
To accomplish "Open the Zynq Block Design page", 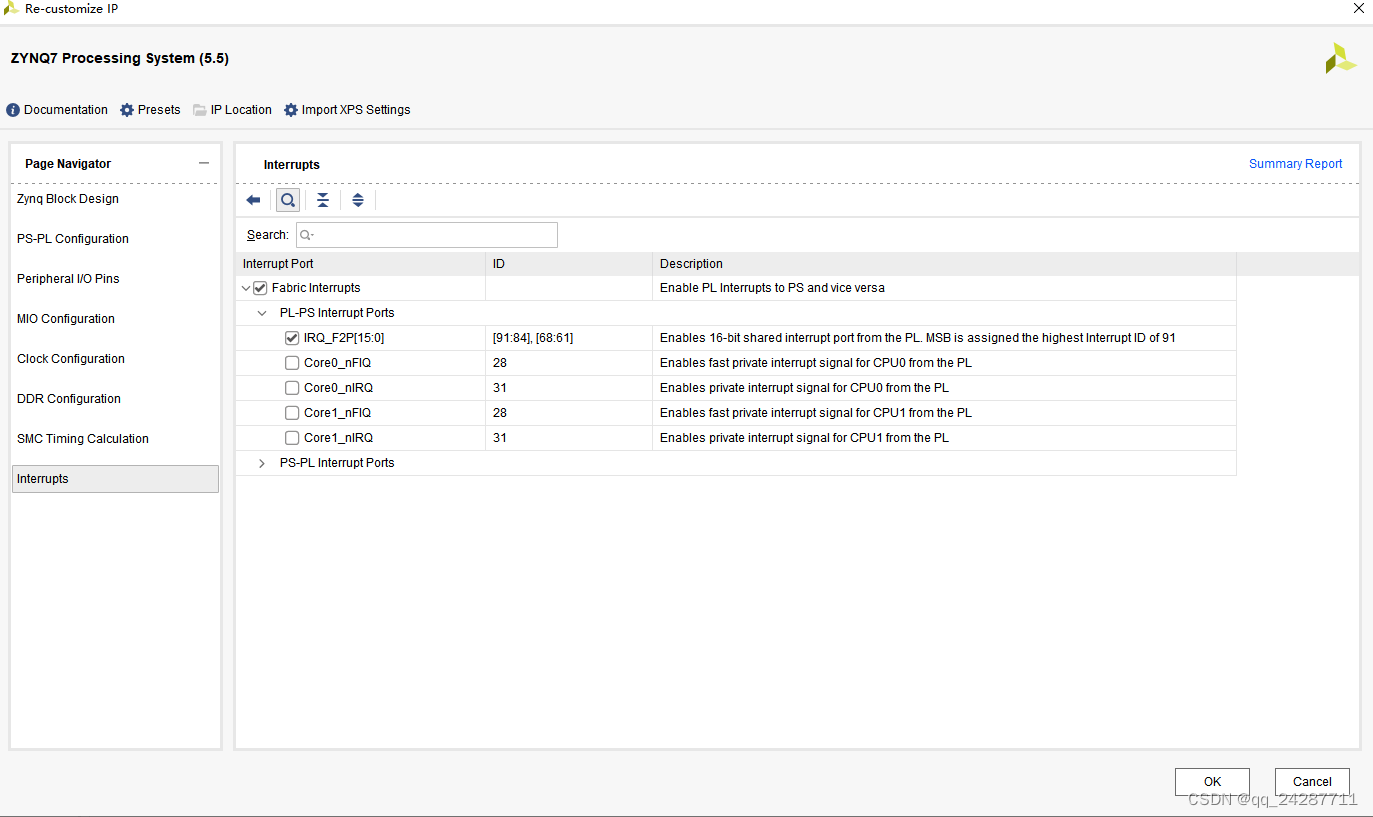I will 68,199.
